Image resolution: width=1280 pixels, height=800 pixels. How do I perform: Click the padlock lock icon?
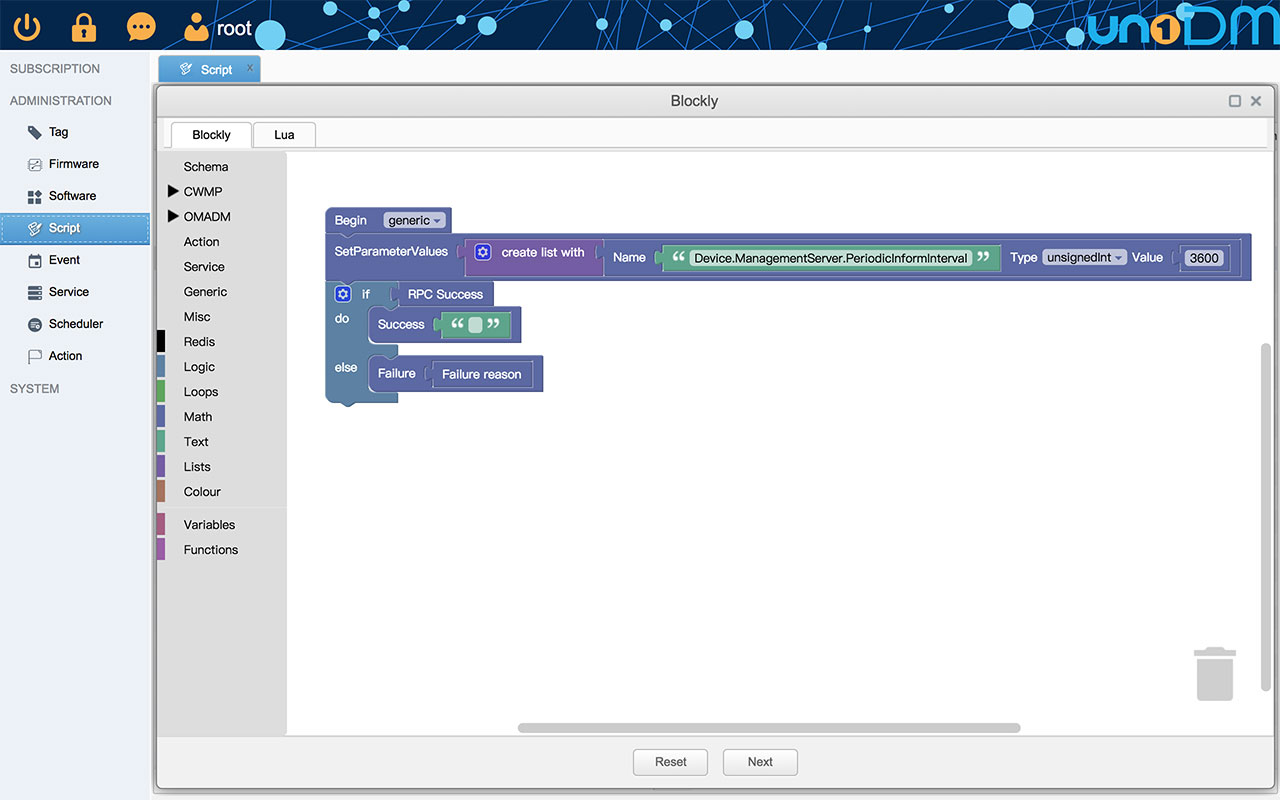(84, 27)
